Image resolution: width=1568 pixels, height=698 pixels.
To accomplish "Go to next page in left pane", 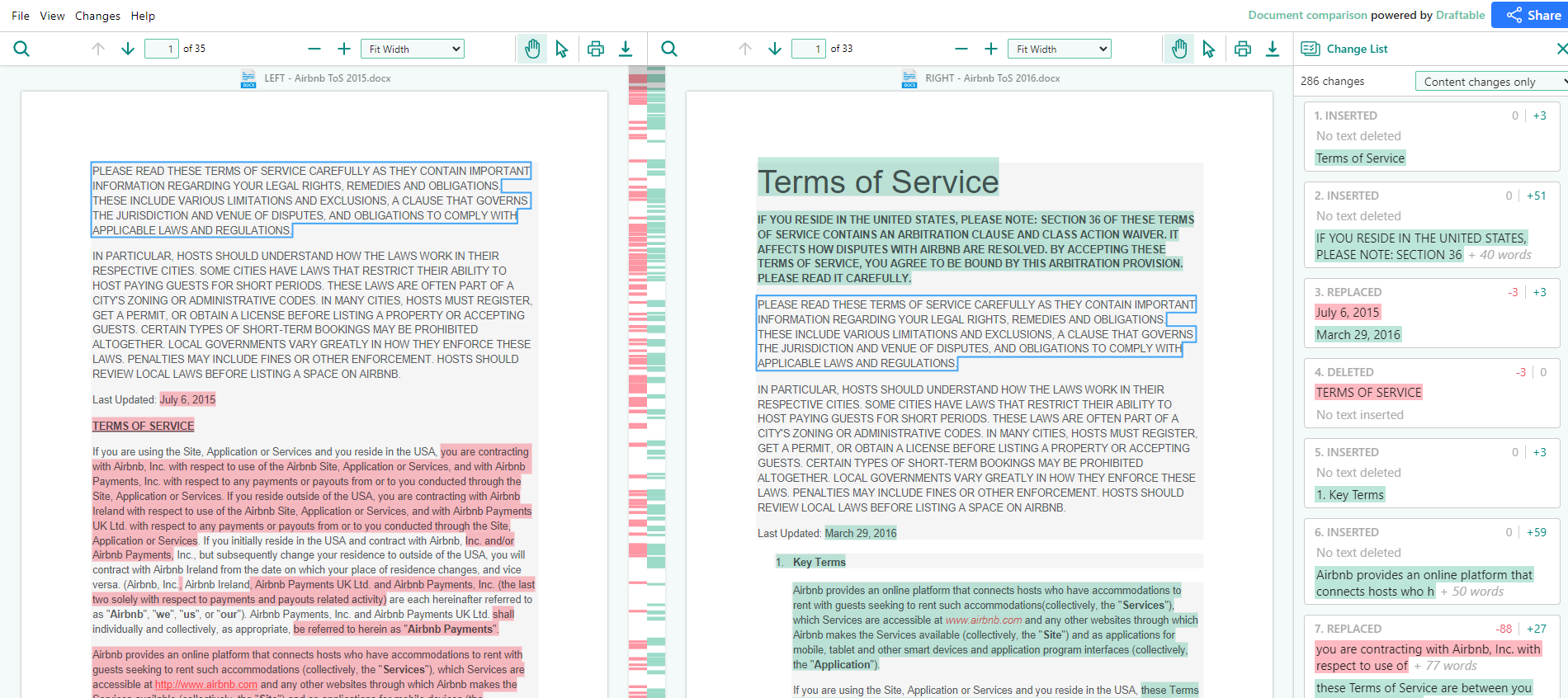I will tap(128, 49).
